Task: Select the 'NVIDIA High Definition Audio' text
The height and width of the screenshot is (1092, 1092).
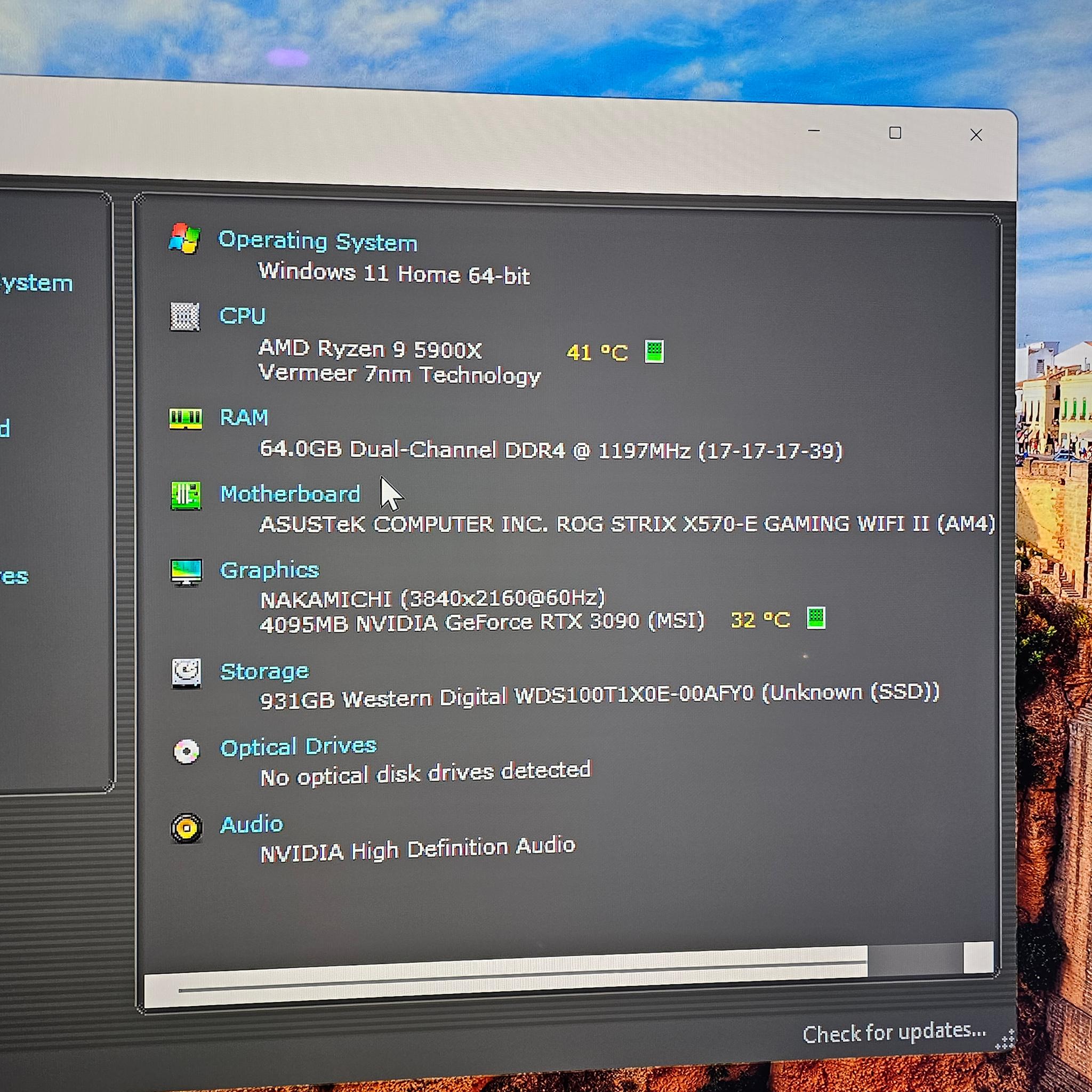Action: (417, 849)
